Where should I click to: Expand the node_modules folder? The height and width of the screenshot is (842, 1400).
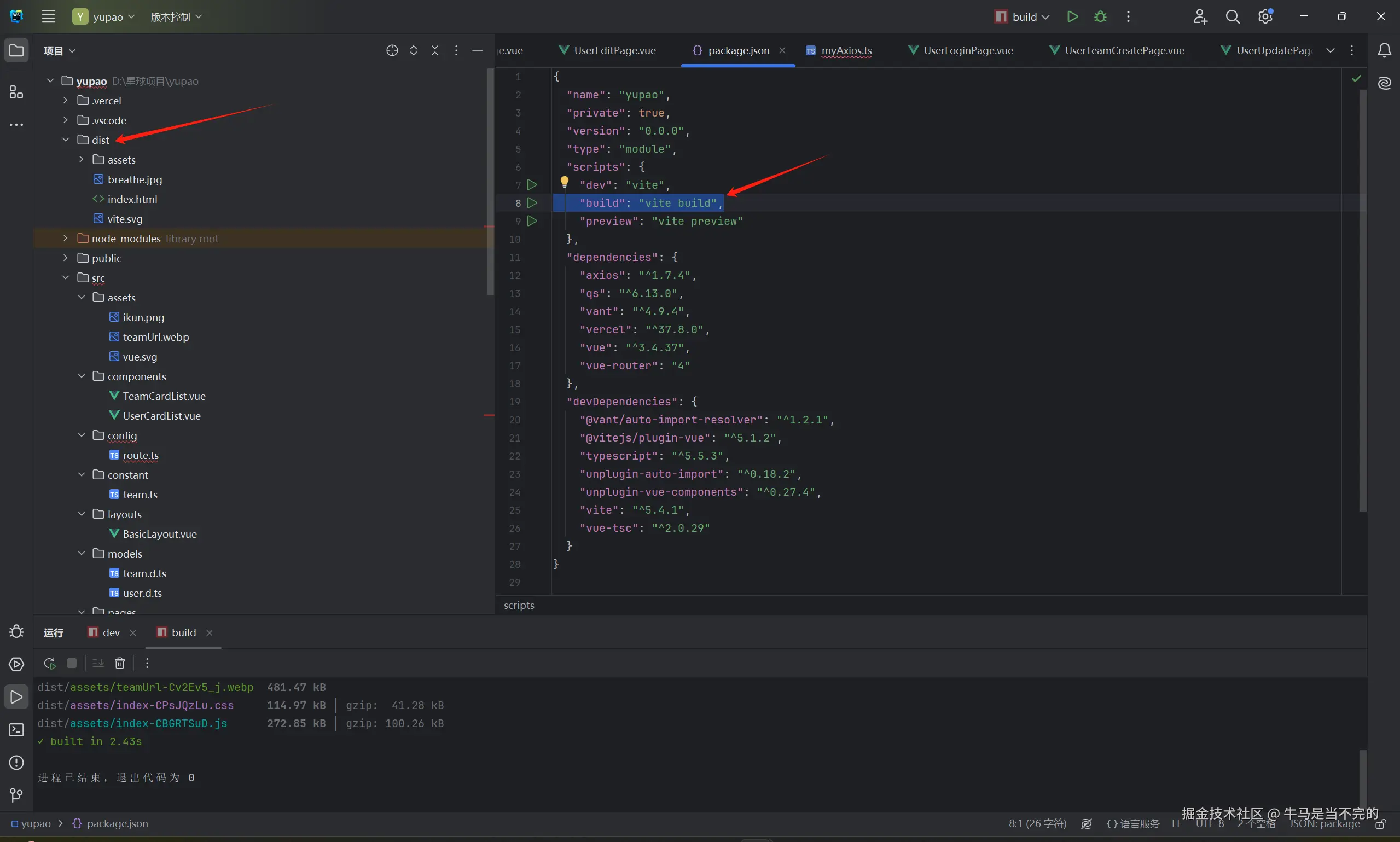[x=66, y=239]
